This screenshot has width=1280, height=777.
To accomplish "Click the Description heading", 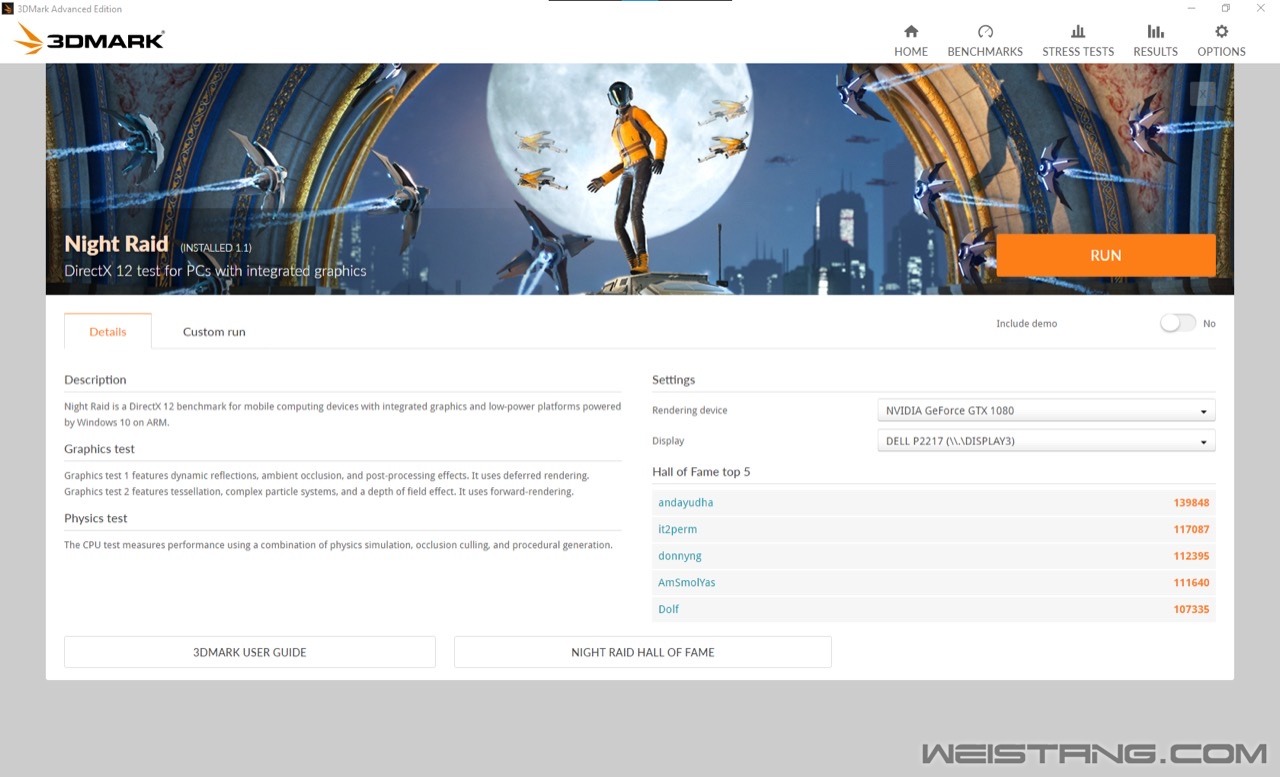I will point(95,380).
